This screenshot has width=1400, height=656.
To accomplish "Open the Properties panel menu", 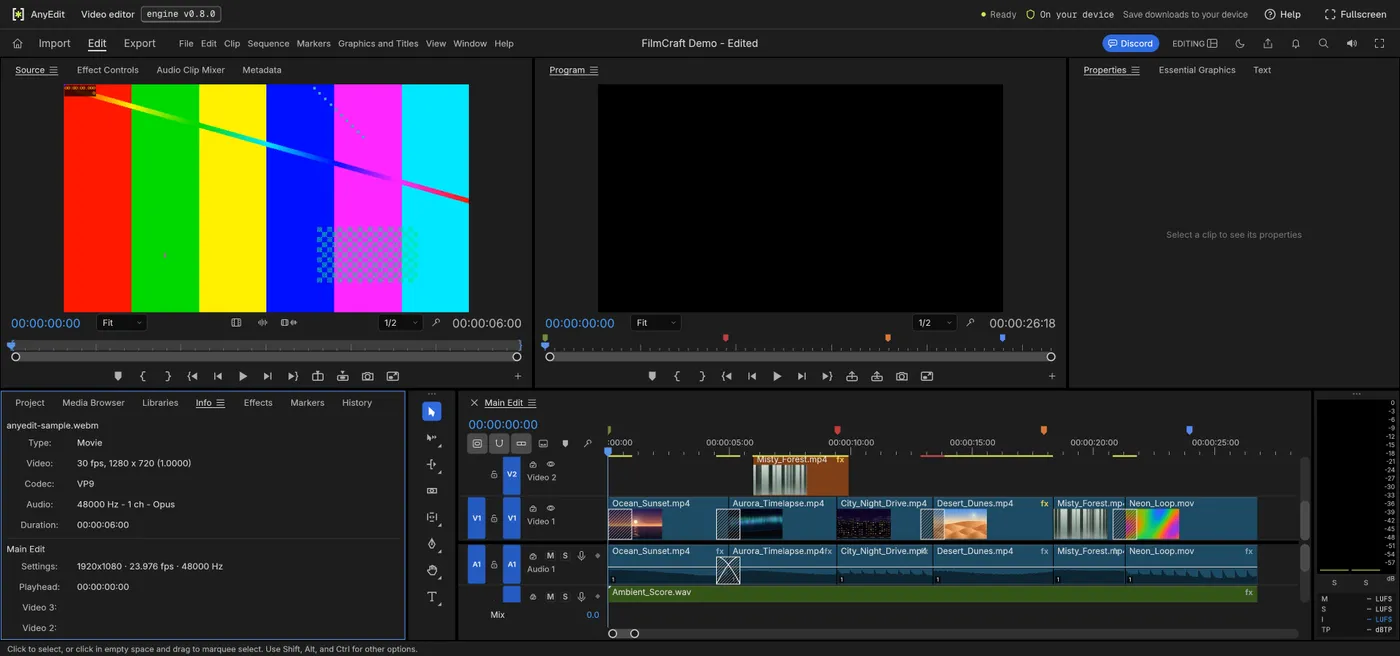I will (x=1134, y=70).
